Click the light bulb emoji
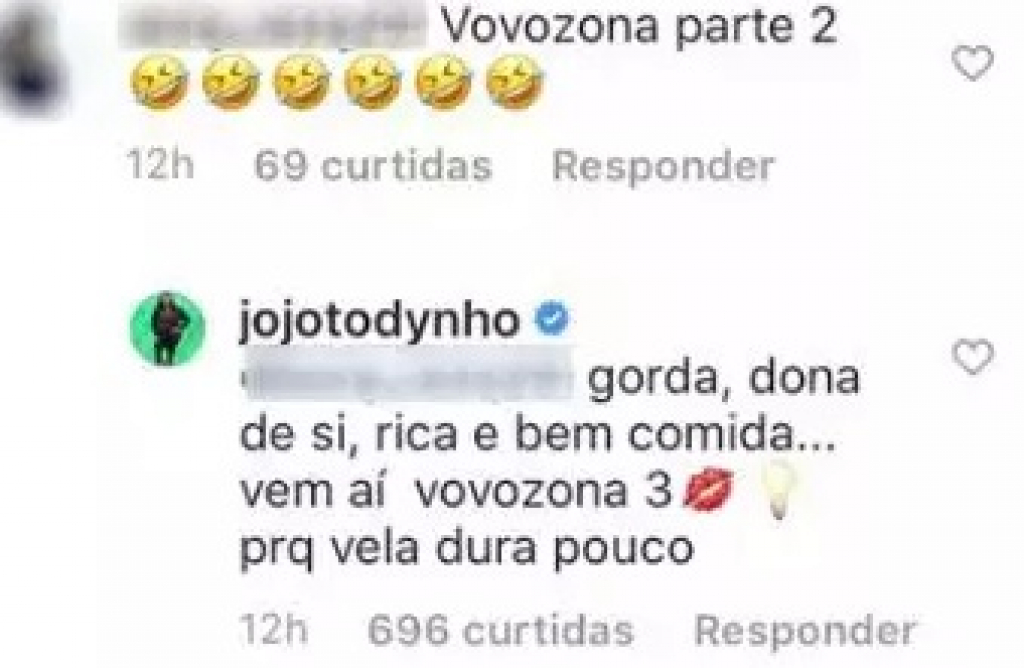This screenshot has height=668, width=1024. click(x=777, y=494)
